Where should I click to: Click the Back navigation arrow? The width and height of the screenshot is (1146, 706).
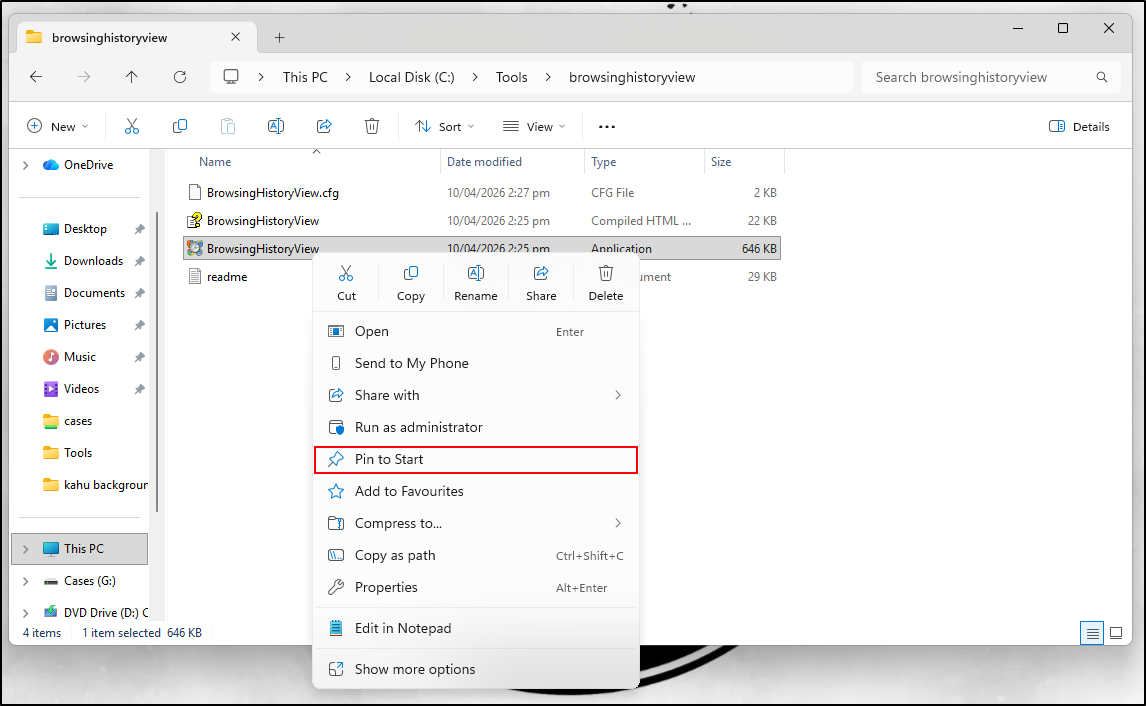(36, 77)
